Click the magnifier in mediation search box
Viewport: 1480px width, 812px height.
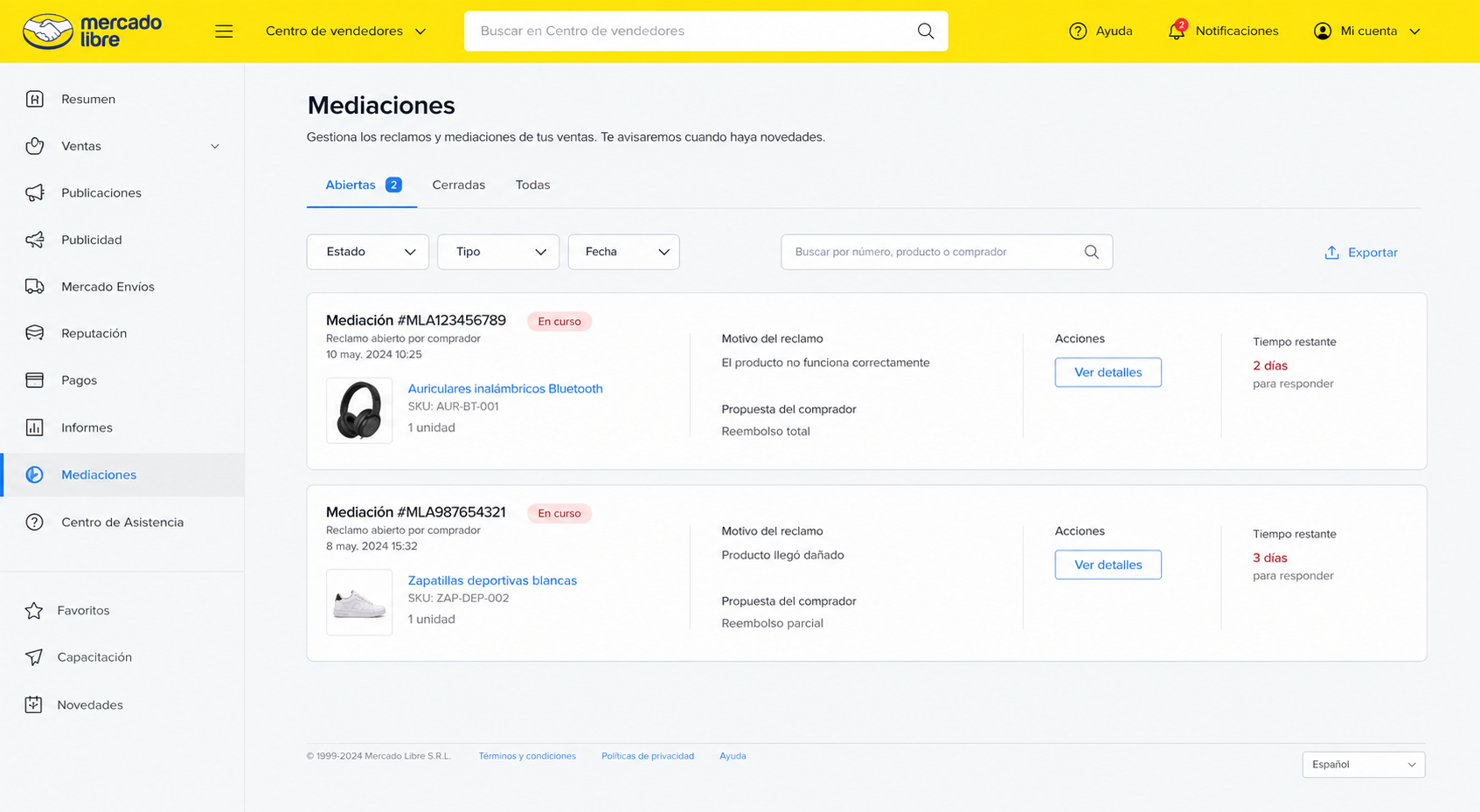[1091, 252]
